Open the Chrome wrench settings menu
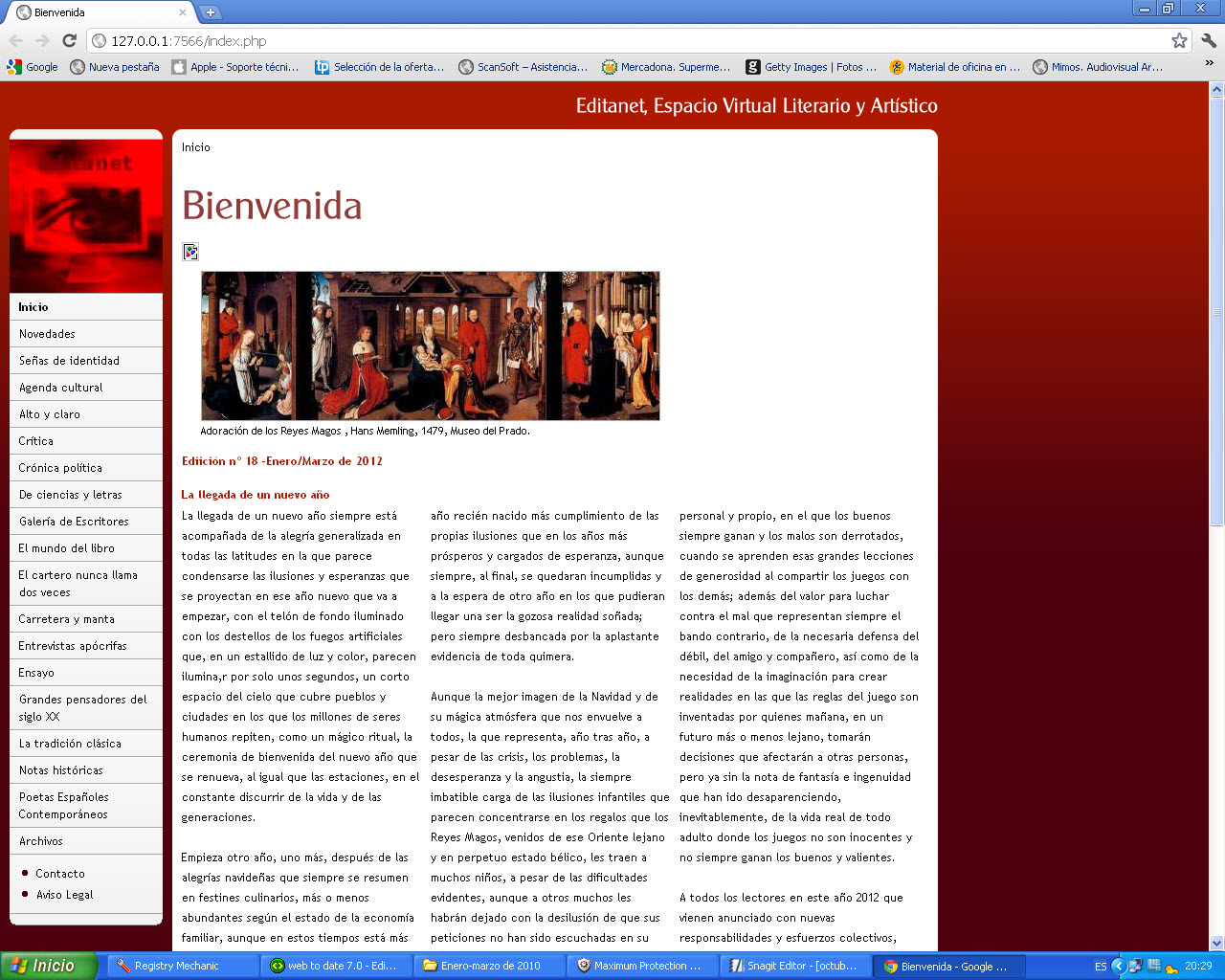 [1209, 40]
